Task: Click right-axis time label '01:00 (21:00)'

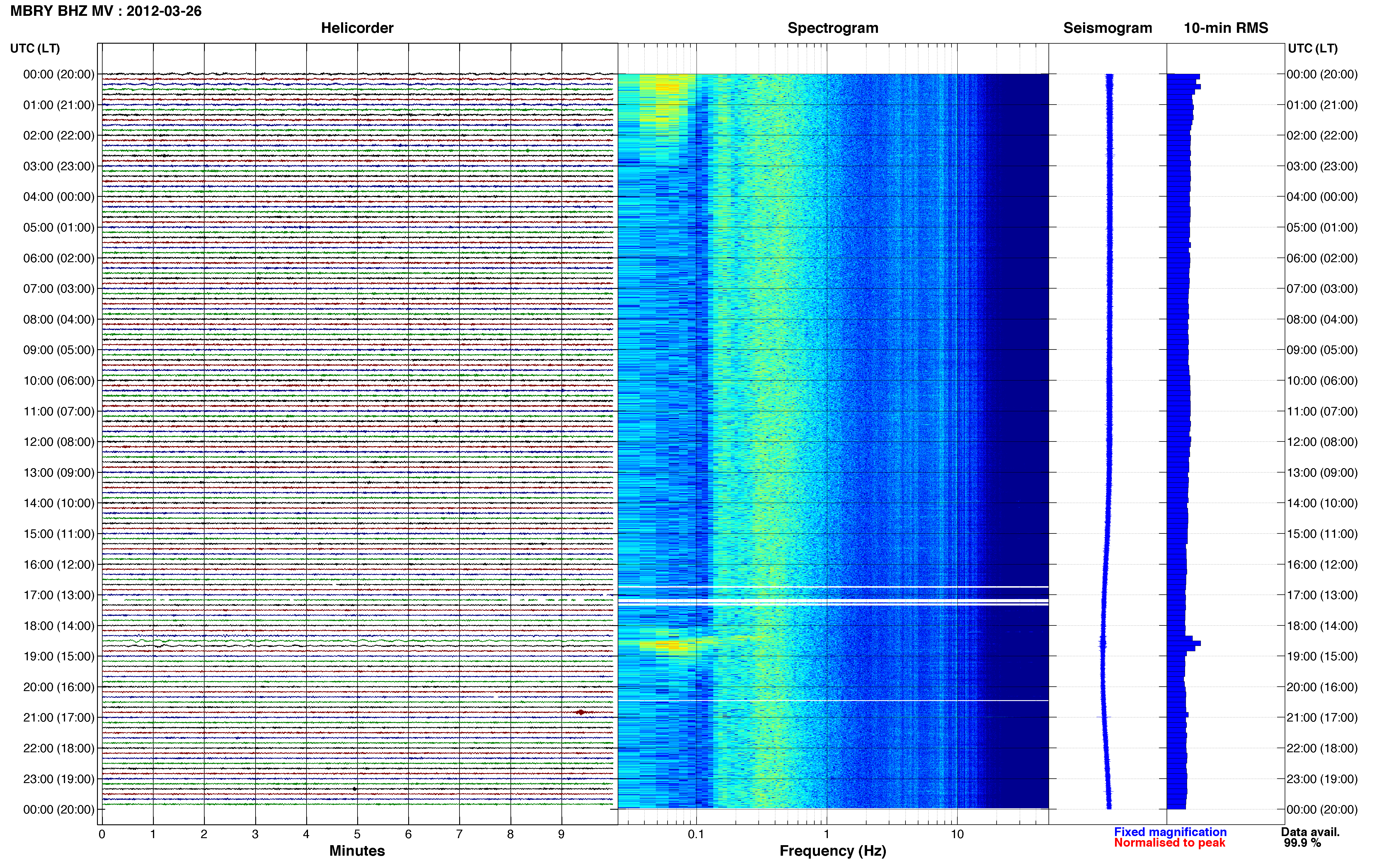Action: pos(1322,105)
